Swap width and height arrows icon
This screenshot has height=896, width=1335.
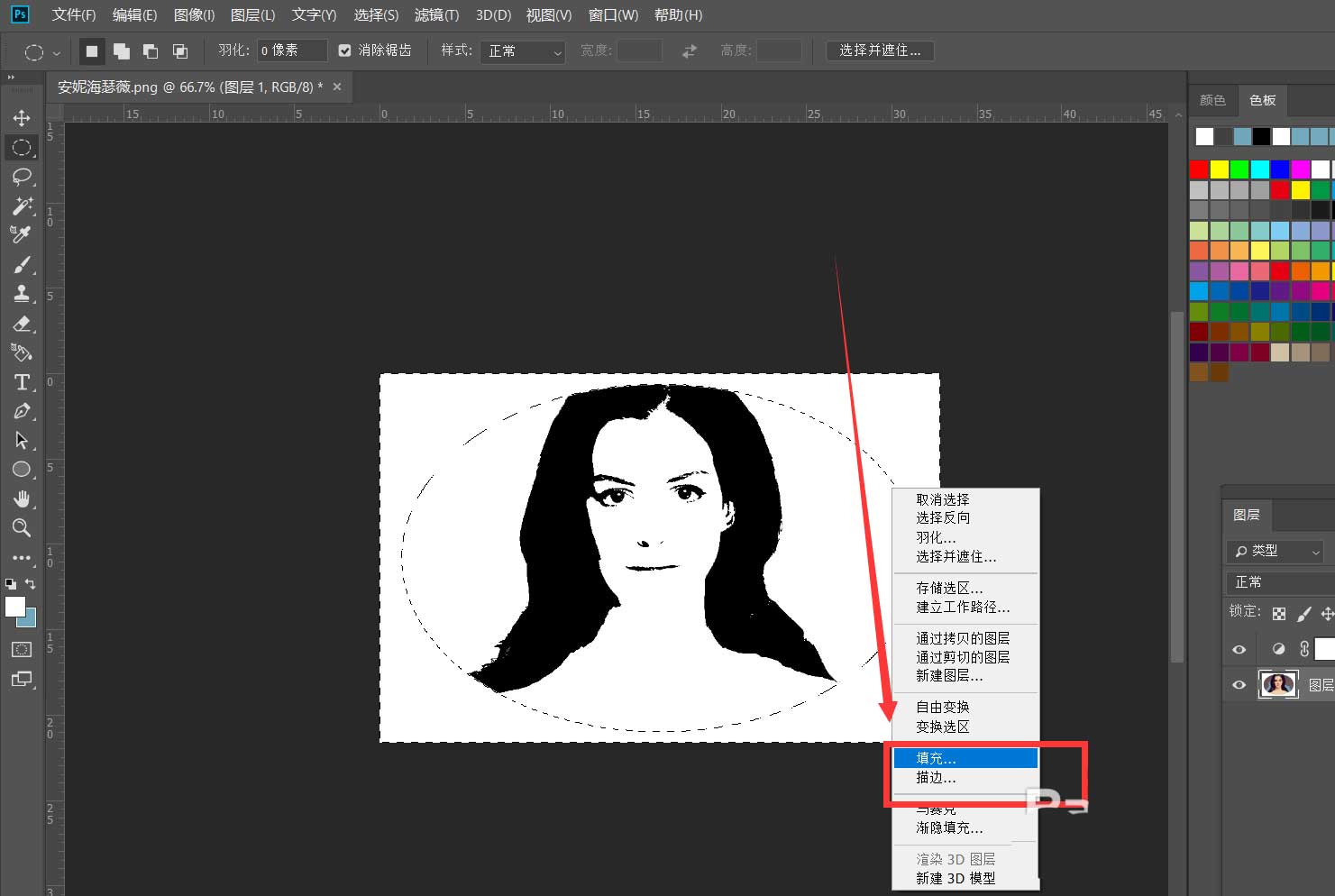[x=690, y=51]
